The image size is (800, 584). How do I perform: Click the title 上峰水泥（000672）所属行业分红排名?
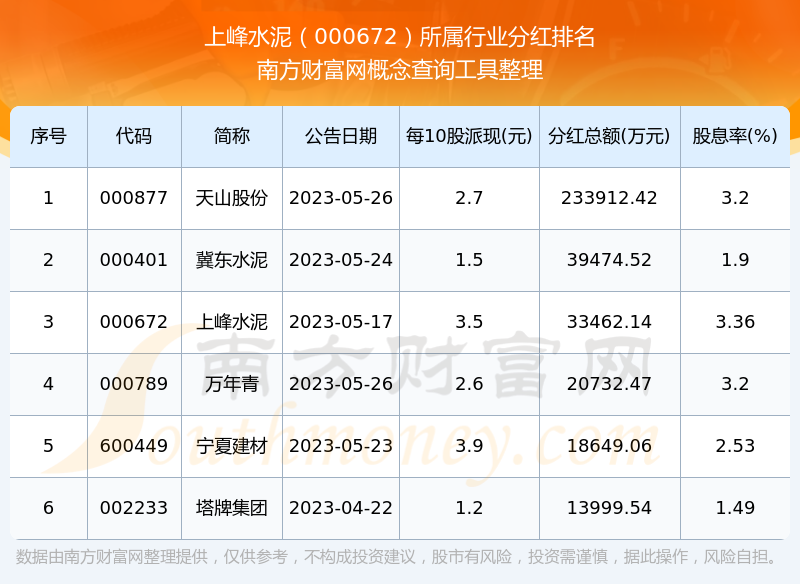400,37
